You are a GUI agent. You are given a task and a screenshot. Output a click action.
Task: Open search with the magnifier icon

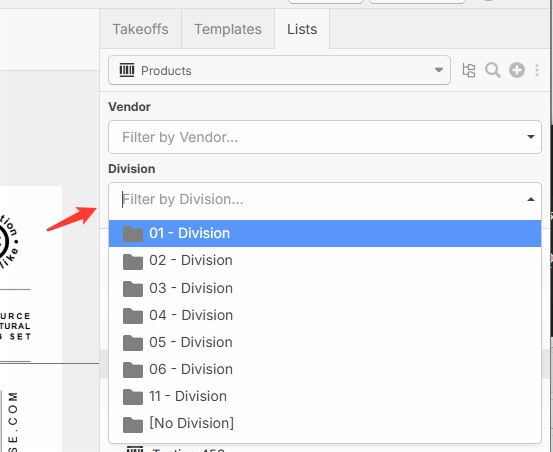[493, 70]
